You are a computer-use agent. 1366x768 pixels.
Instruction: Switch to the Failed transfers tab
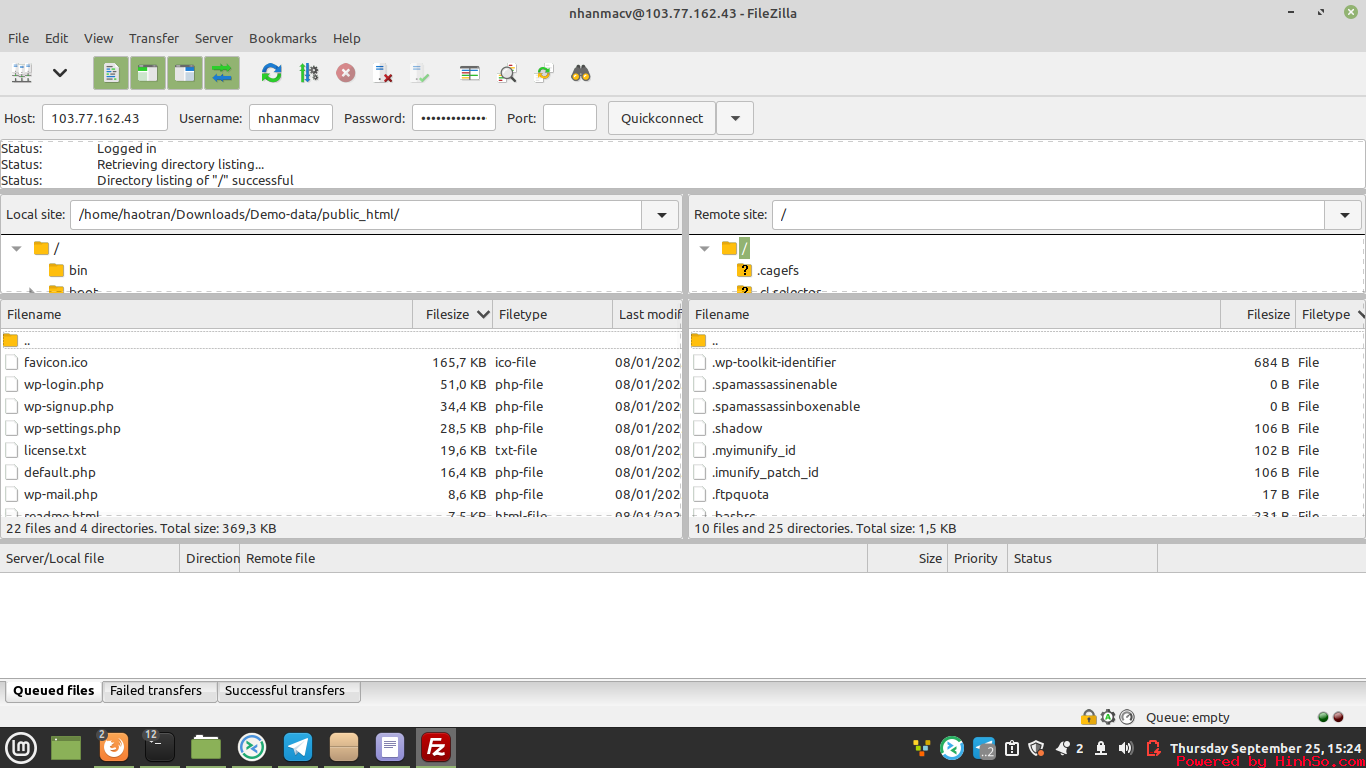coord(158,690)
